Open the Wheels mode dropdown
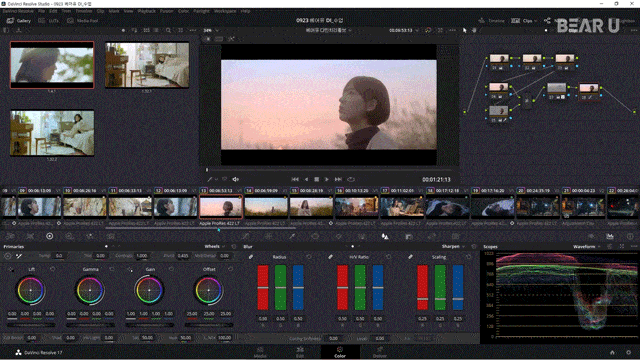This screenshot has height=360, width=640. (x=215, y=247)
